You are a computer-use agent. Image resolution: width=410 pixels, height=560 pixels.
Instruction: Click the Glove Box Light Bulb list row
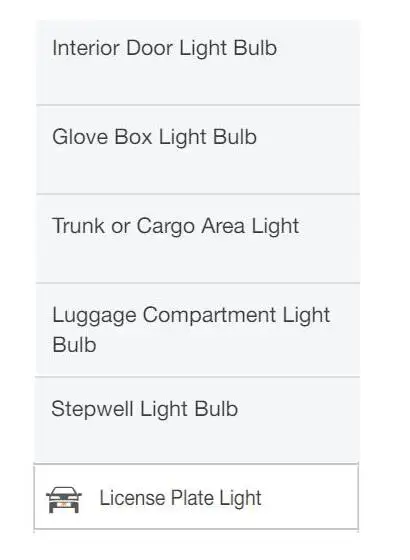(198, 150)
